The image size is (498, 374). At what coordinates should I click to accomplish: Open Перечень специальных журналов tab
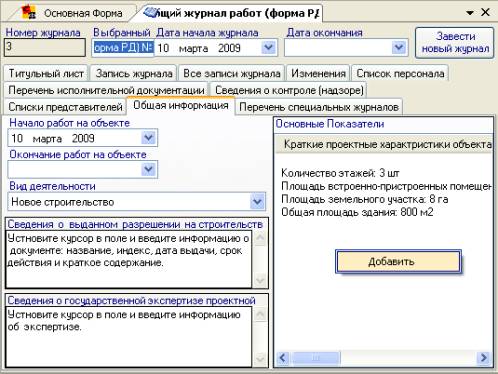click(x=319, y=107)
